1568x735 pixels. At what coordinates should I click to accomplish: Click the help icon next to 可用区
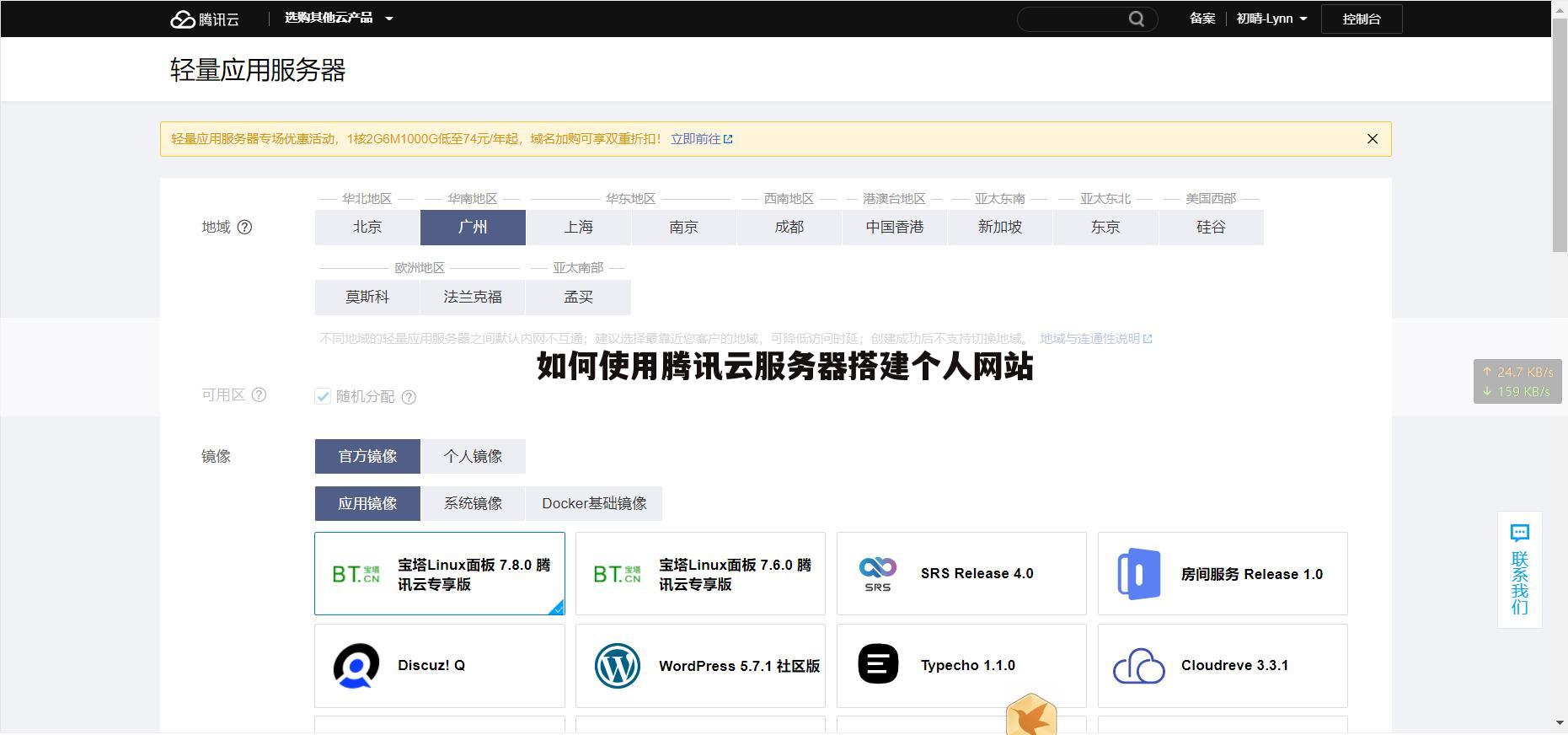[259, 394]
